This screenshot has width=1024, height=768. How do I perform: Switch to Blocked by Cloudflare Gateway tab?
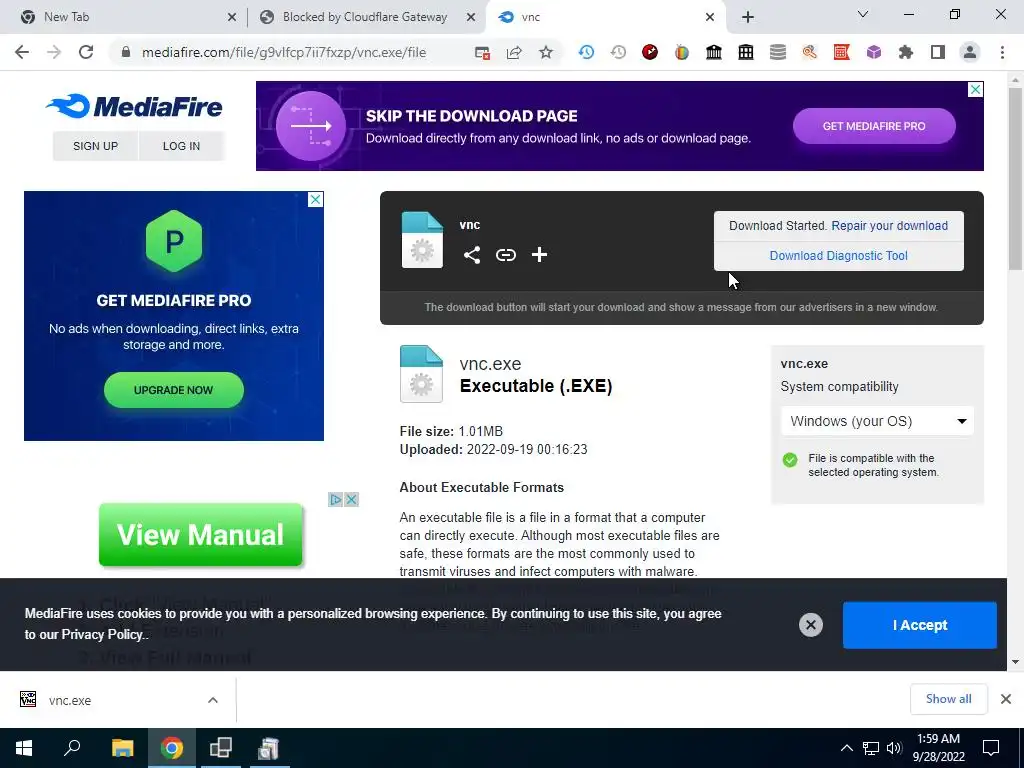364,17
